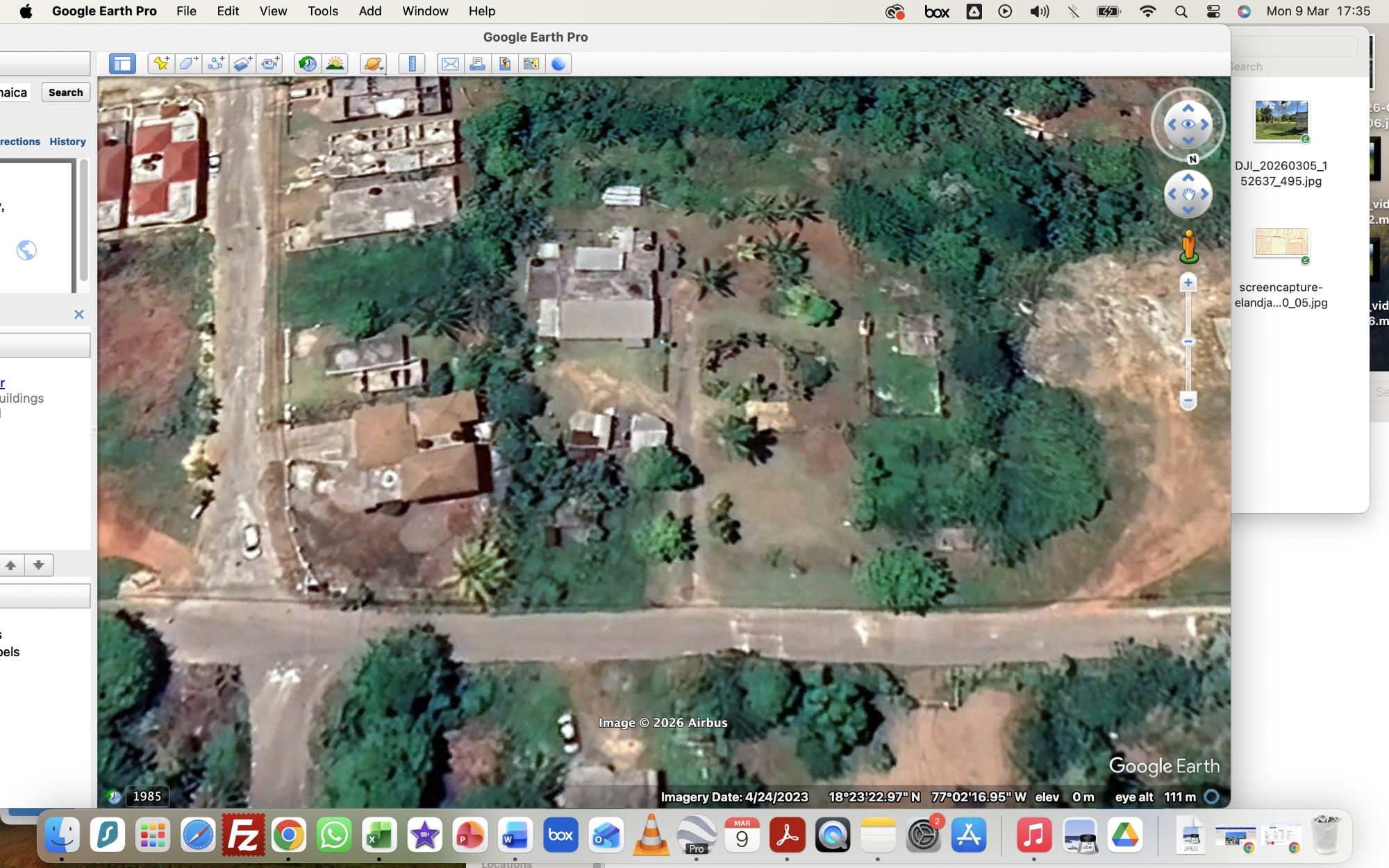This screenshot has width=1389, height=868.
Task: Click the Print icon in toolbar
Action: tap(477, 64)
